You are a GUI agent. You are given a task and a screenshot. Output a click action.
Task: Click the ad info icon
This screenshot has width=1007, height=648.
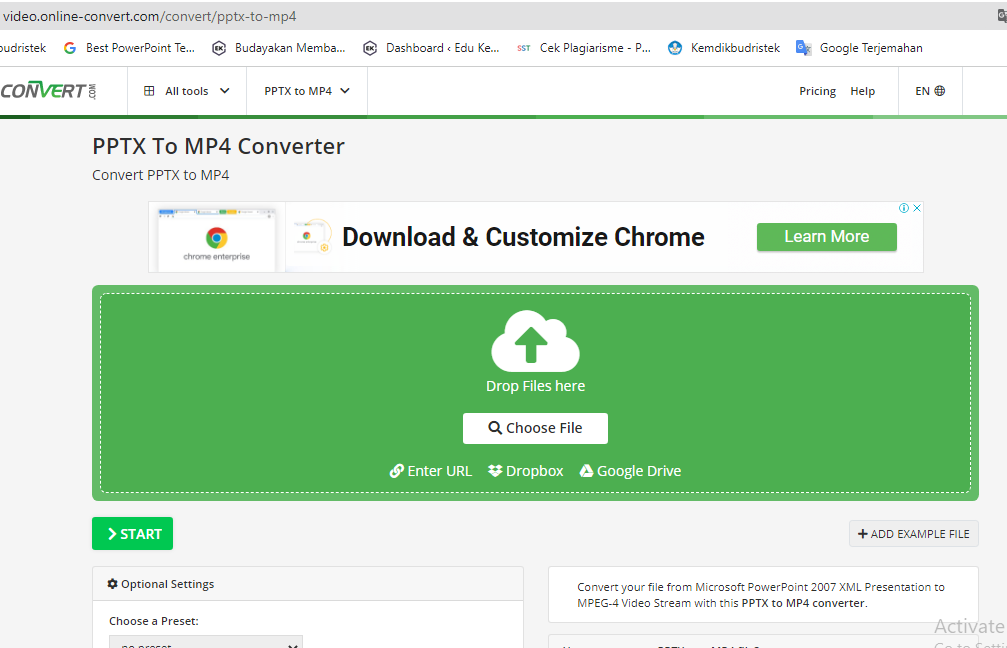coord(904,208)
